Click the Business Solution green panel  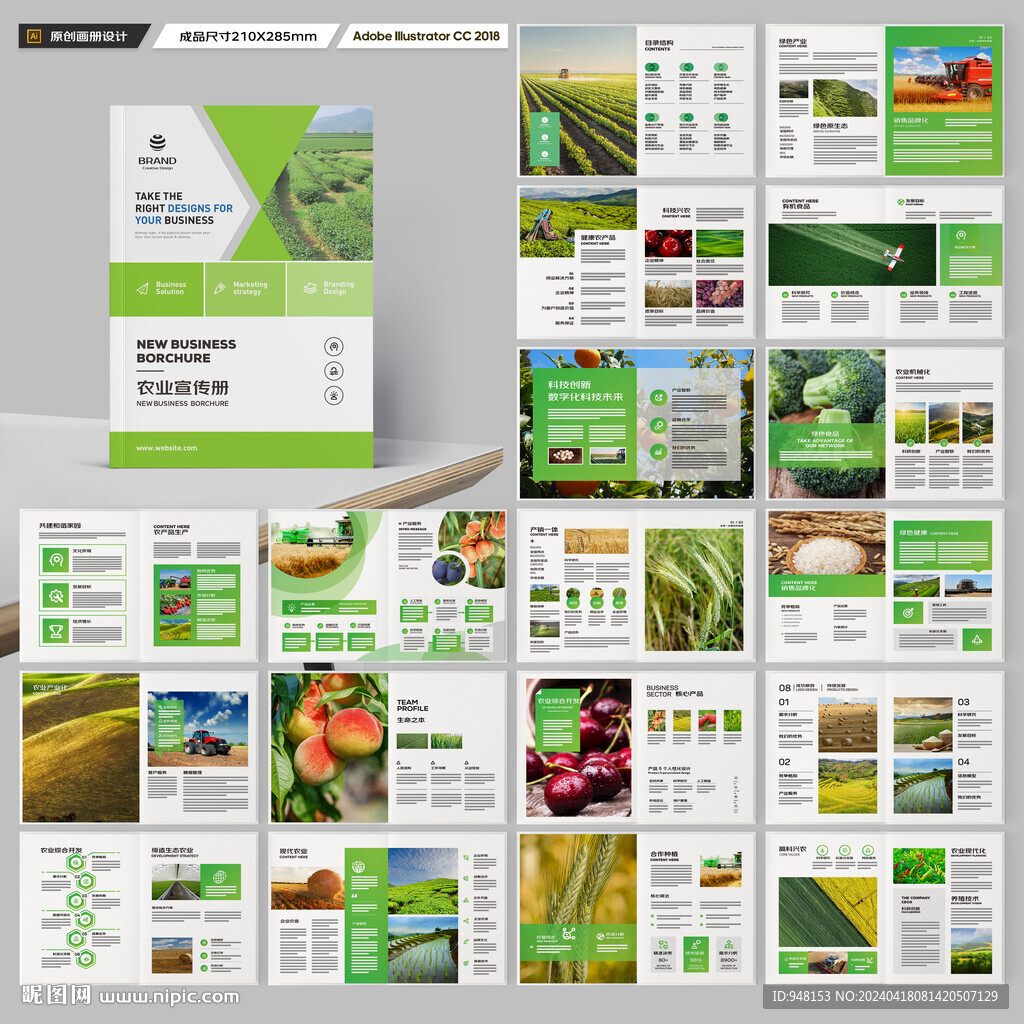point(157,289)
